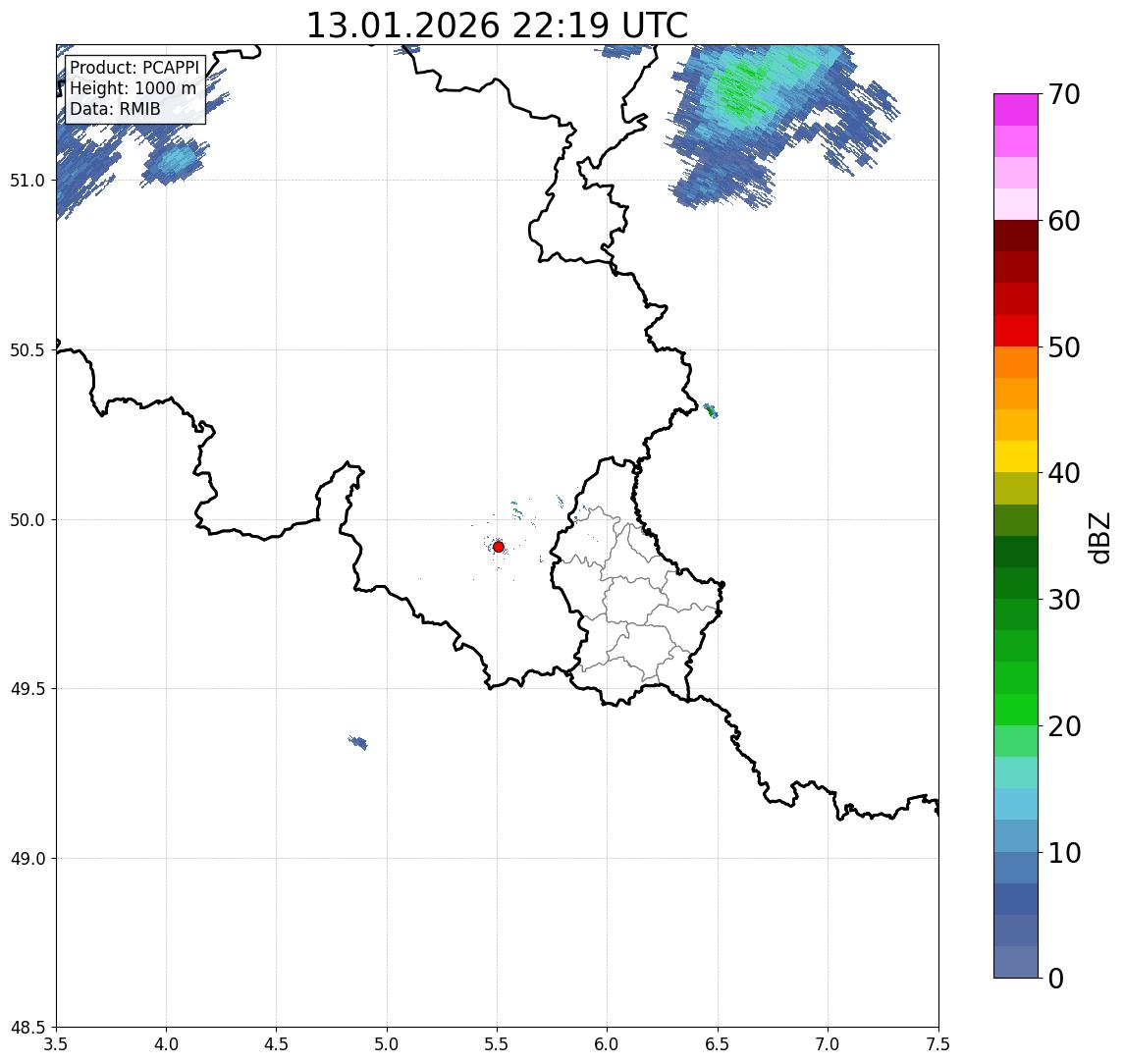The height and width of the screenshot is (1064, 1124).
Task: Click the longitude axis label 6.0
Action: tap(608, 1044)
